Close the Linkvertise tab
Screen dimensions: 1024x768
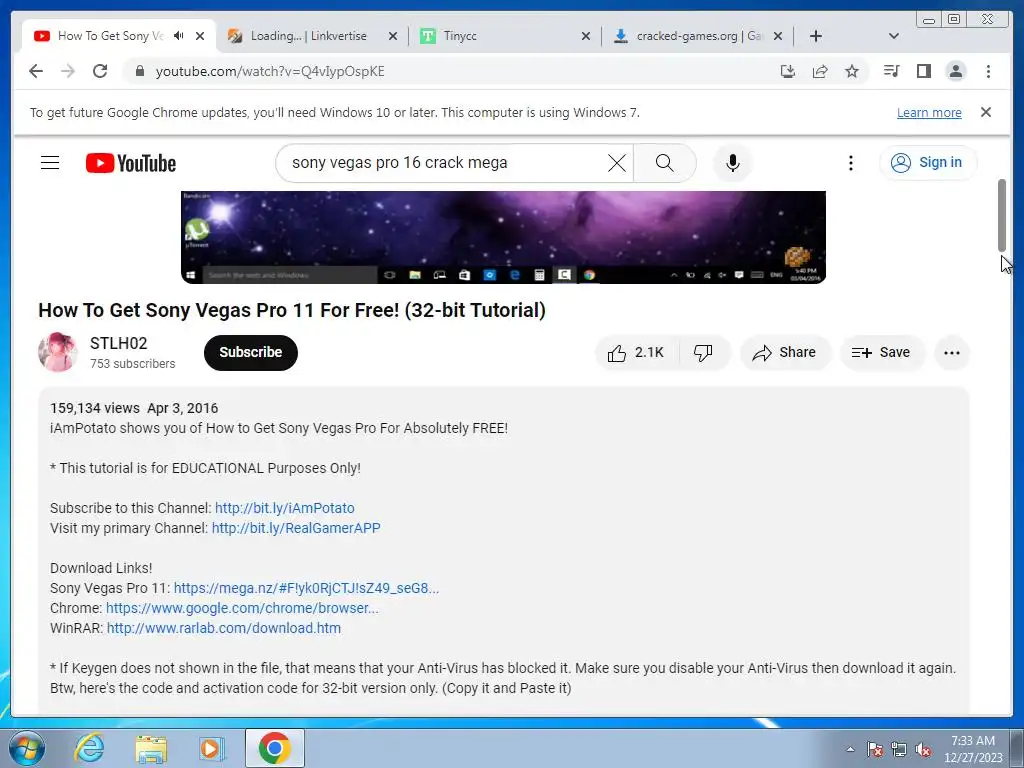tap(392, 36)
